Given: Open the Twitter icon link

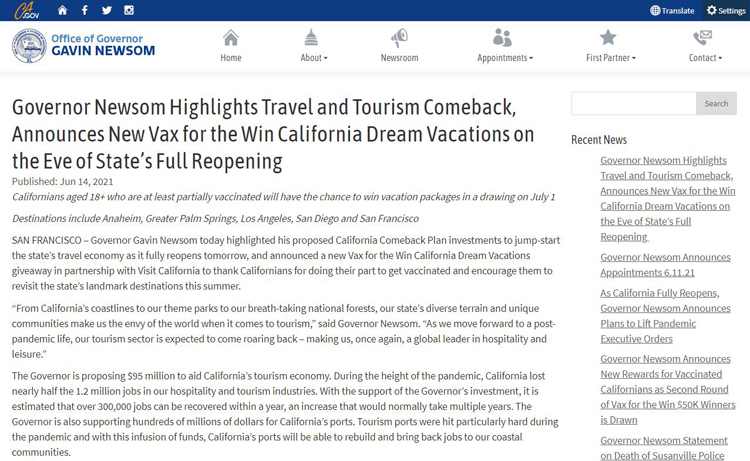Looking at the screenshot, I should coord(106,10).
